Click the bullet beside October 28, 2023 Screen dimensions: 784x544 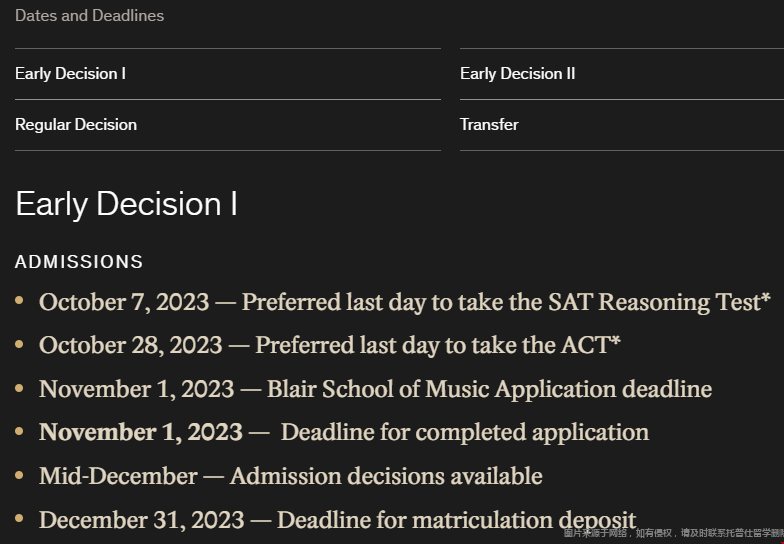point(20,344)
